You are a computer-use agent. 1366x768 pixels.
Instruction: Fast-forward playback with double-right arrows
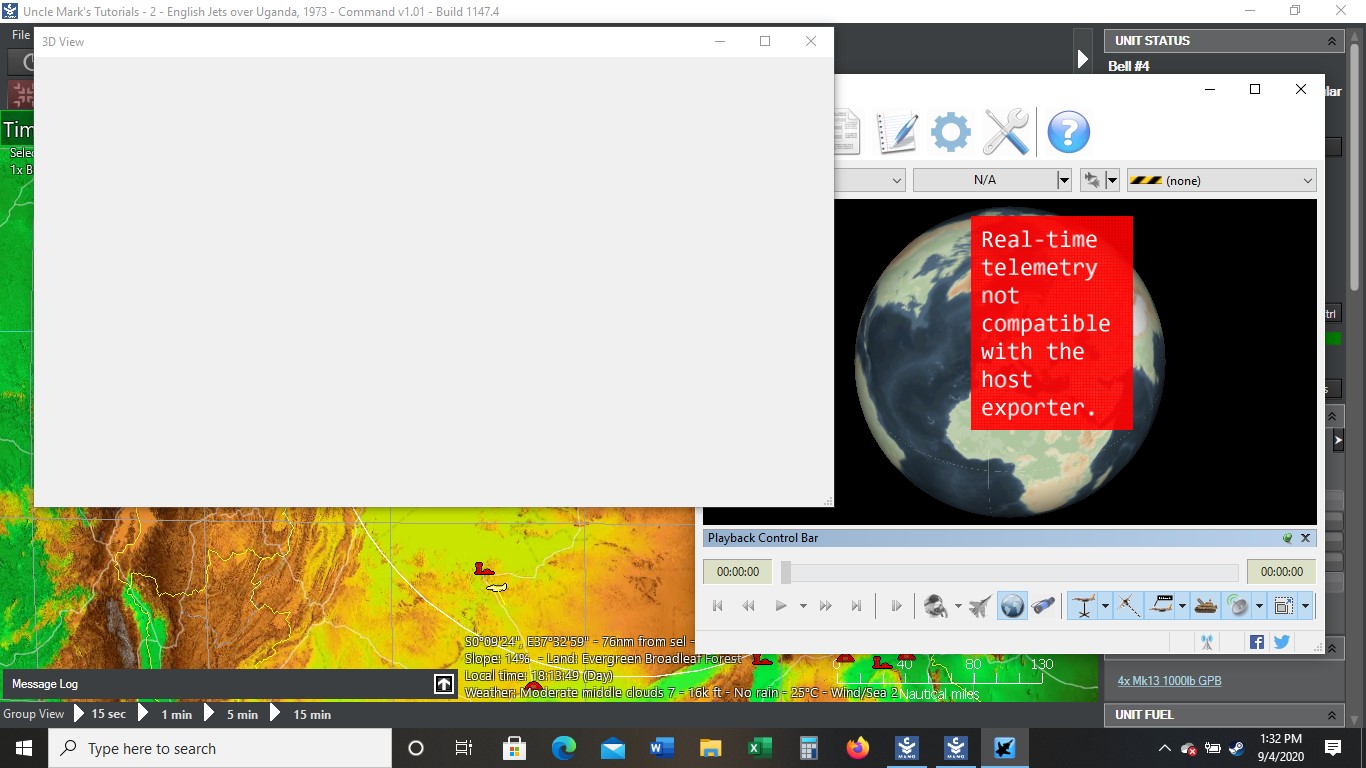825,606
